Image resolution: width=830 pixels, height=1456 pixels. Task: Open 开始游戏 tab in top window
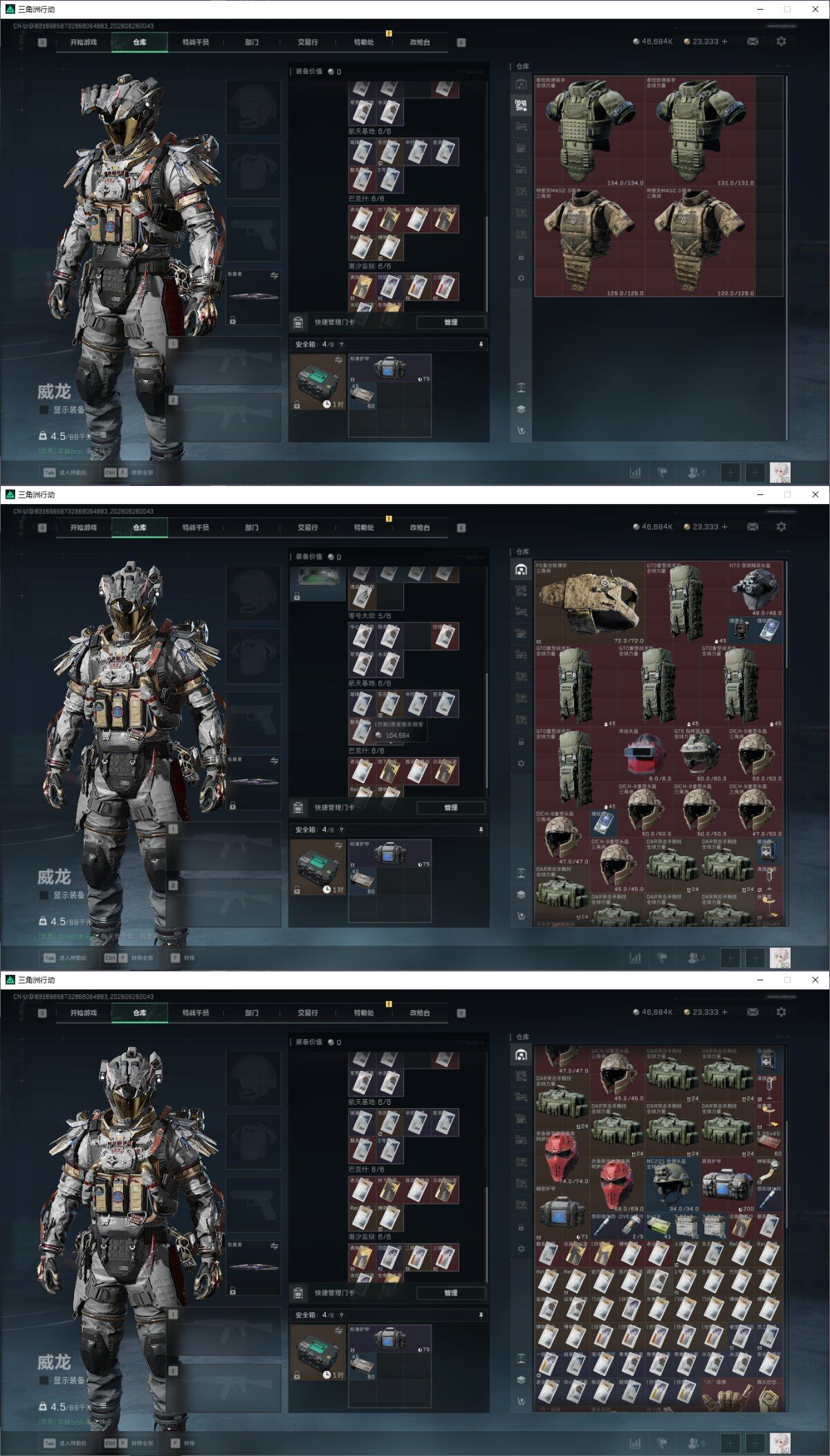coord(84,42)
